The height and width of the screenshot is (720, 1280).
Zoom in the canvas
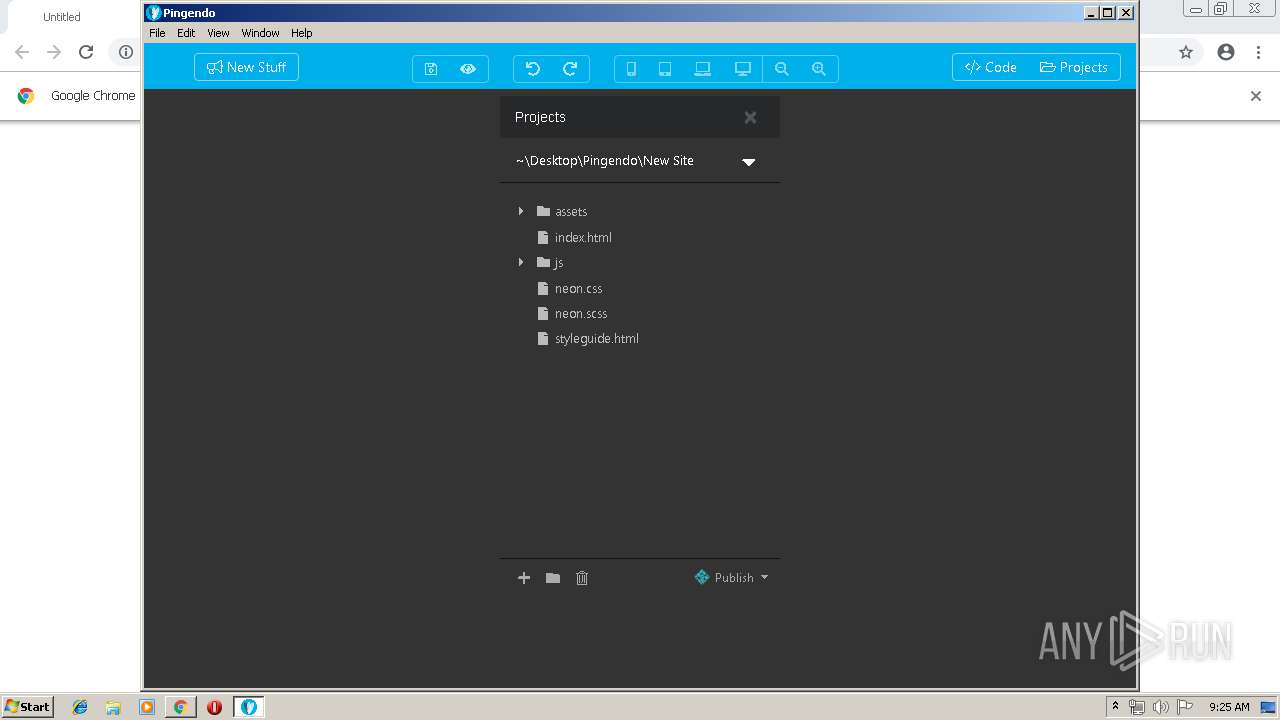[x=819, y=68]
